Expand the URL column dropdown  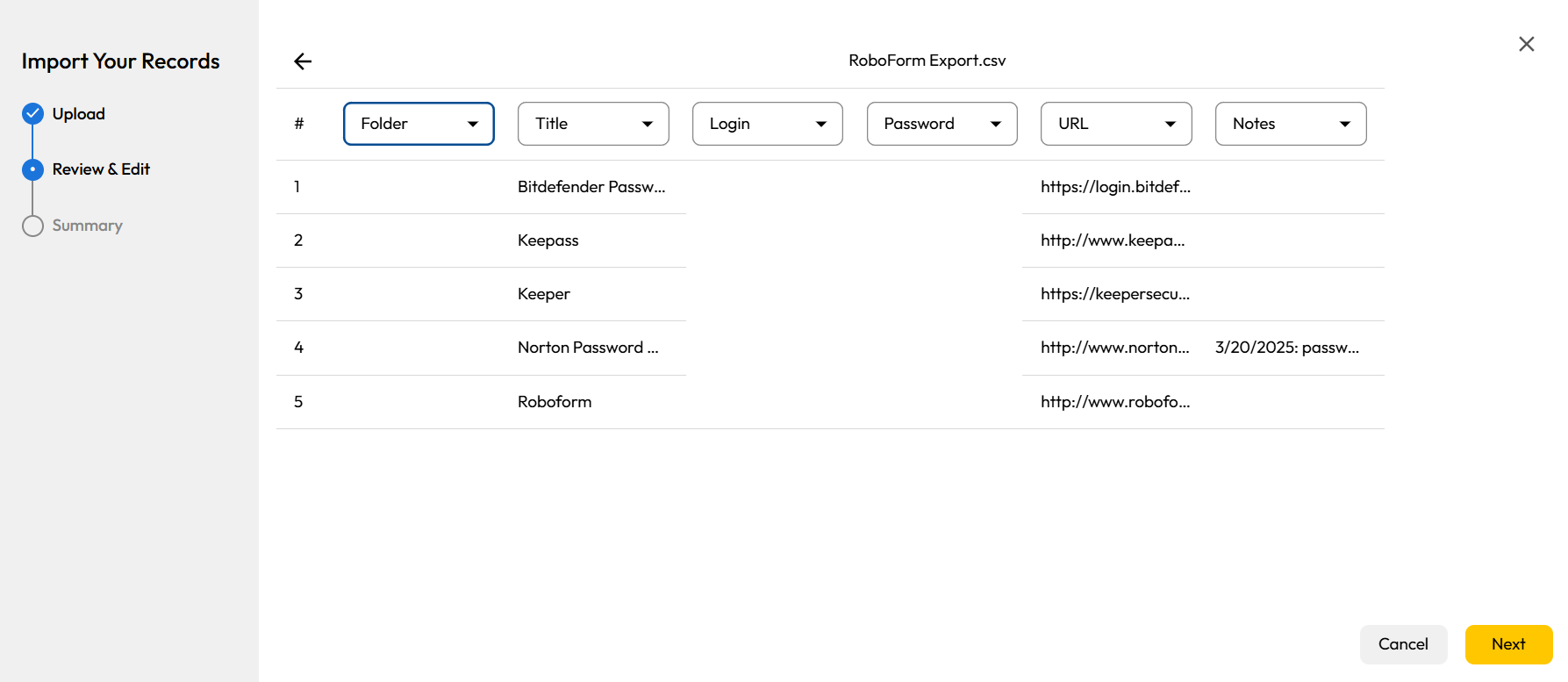point(1115,124)
